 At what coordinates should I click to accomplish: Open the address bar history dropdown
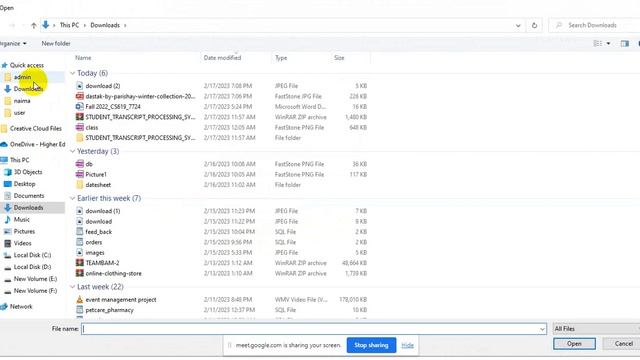coord(518,25)
